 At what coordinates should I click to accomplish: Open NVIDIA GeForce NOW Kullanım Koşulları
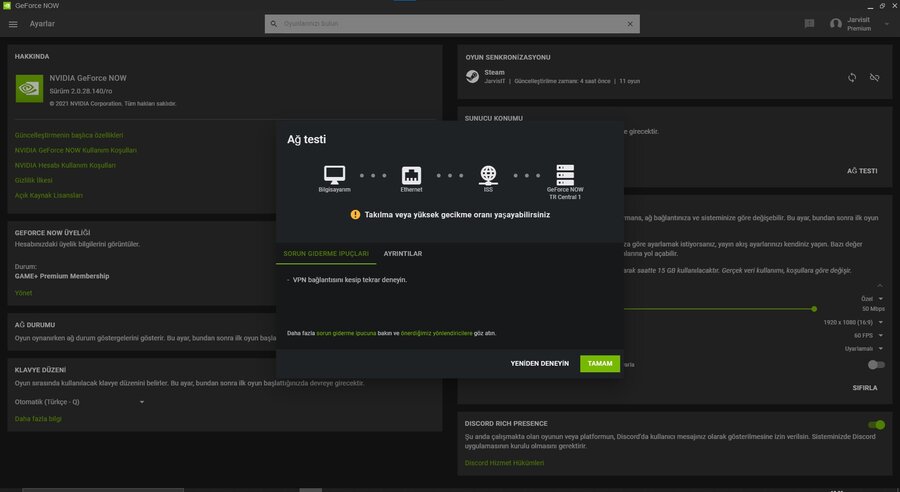(x=76, y=150)
